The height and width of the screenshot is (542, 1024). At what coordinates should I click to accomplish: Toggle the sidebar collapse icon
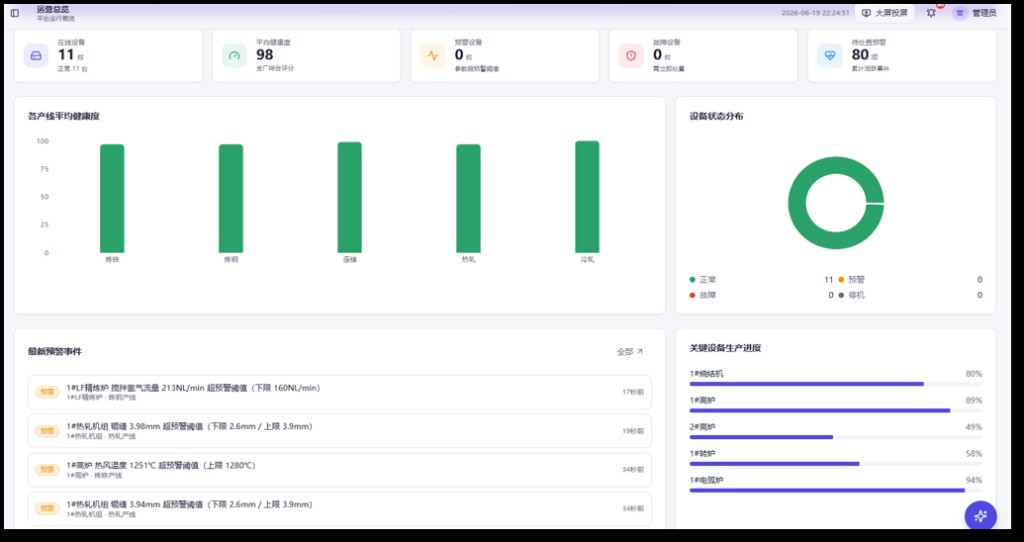pos(14,13)
